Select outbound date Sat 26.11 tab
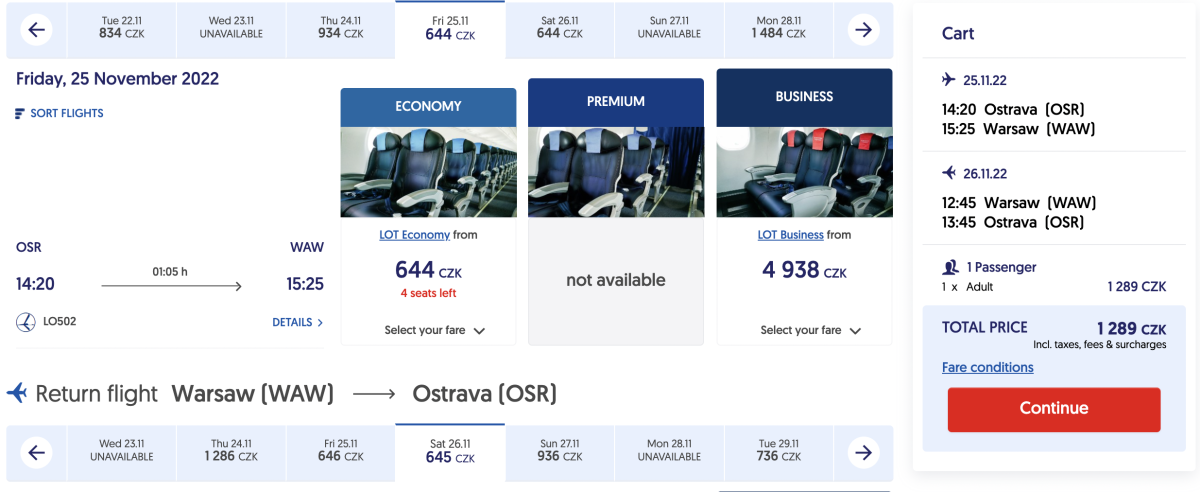 [559, 28]
